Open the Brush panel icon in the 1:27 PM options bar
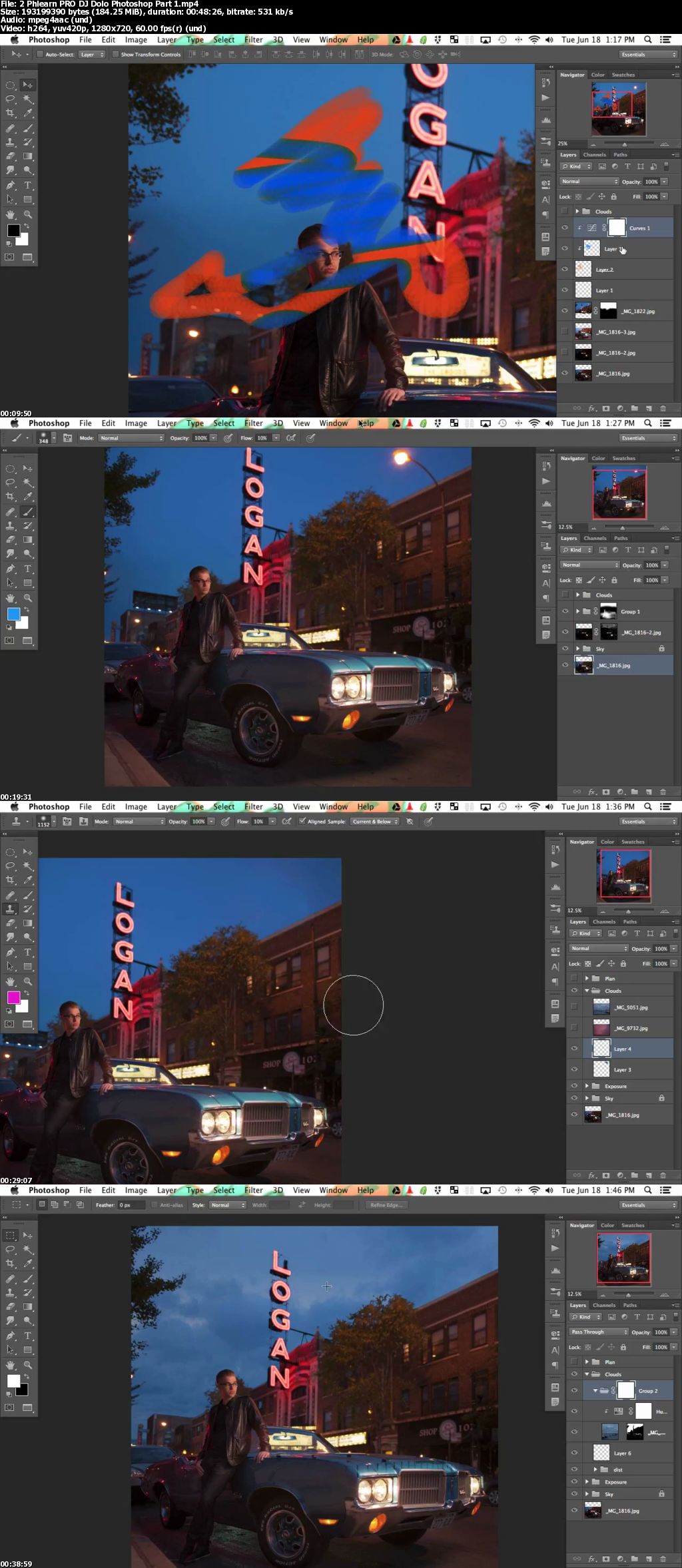Image resolution: width=682 pixels, height=1568 pixels. click(67, 438)
